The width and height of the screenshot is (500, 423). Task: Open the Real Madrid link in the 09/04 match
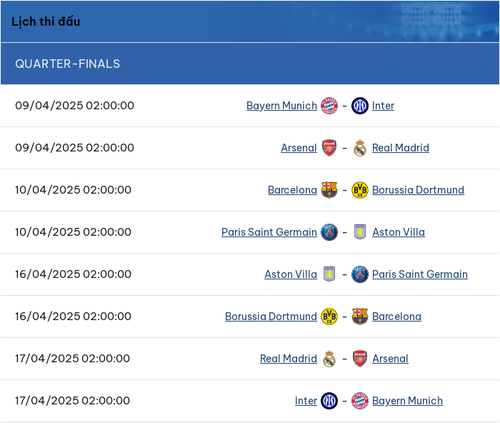click(x=401, y=148)
